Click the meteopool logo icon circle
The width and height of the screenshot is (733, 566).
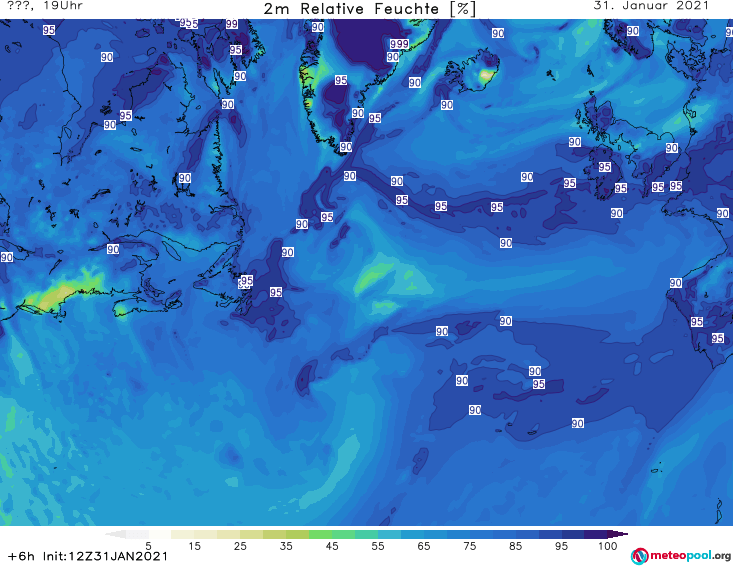pos(640,556)
